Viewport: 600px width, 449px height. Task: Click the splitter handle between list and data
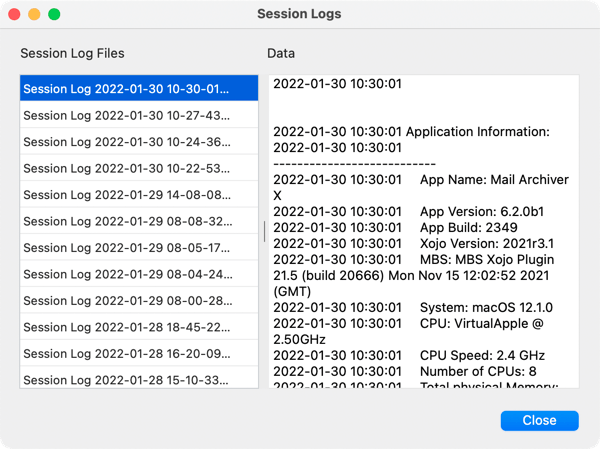coord(264,231)
